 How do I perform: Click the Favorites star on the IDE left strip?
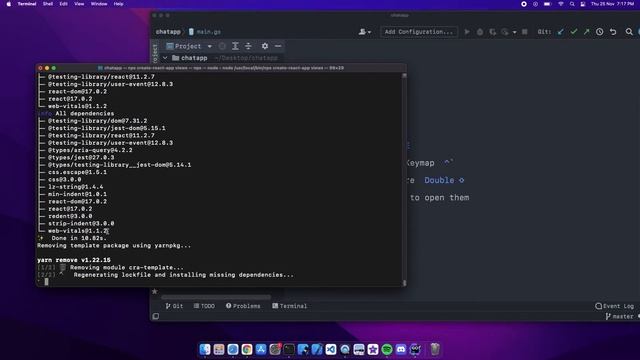pyautogui.click(x=155, y=291)
